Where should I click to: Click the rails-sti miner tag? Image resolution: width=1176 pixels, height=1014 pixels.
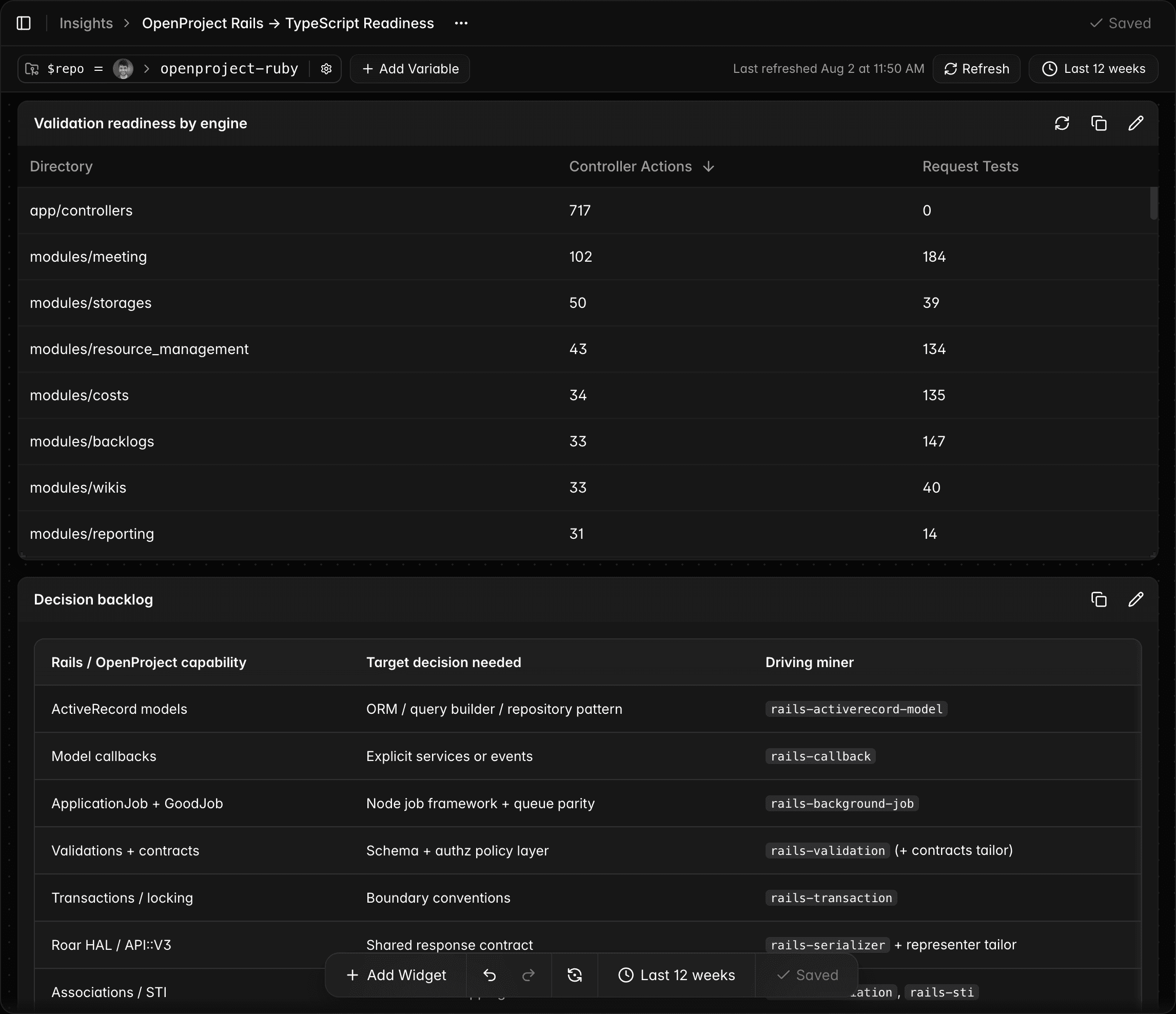(942, 992)
